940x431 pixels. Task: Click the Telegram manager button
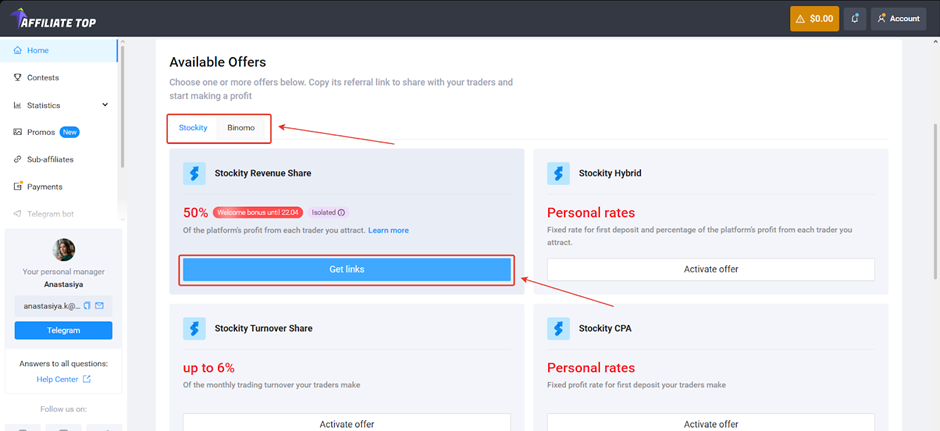64,330
